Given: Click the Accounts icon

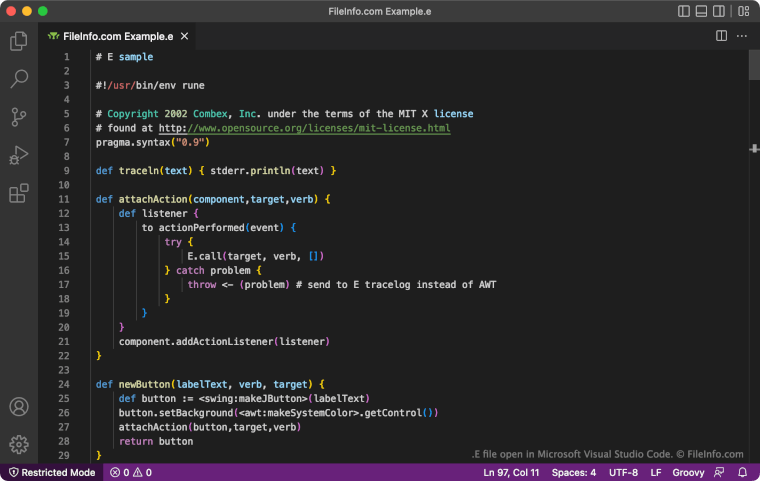Looking at the screenshot, I should point(18,407).
